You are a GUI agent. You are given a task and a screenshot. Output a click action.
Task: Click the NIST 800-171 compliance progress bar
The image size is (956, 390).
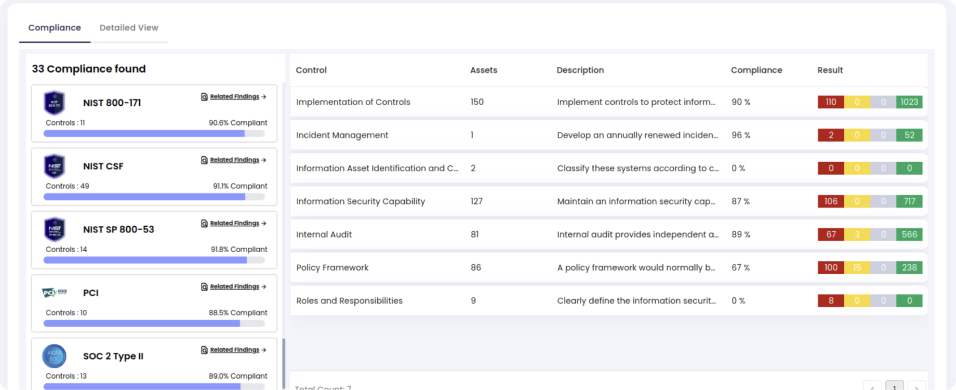pyautogui.click(x=154, y=133)
